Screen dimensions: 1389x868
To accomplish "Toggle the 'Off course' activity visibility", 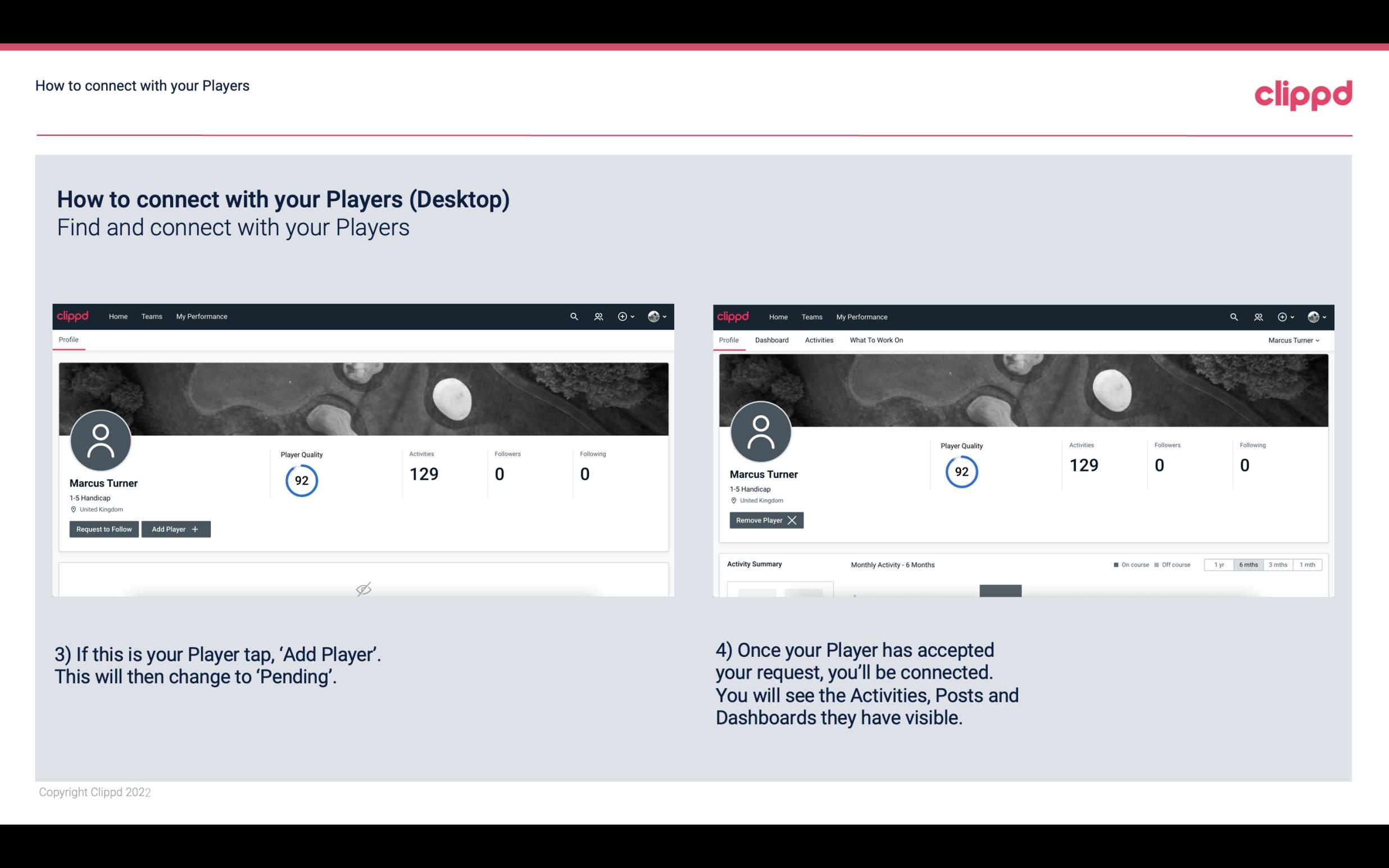I will coord(1171,563).
